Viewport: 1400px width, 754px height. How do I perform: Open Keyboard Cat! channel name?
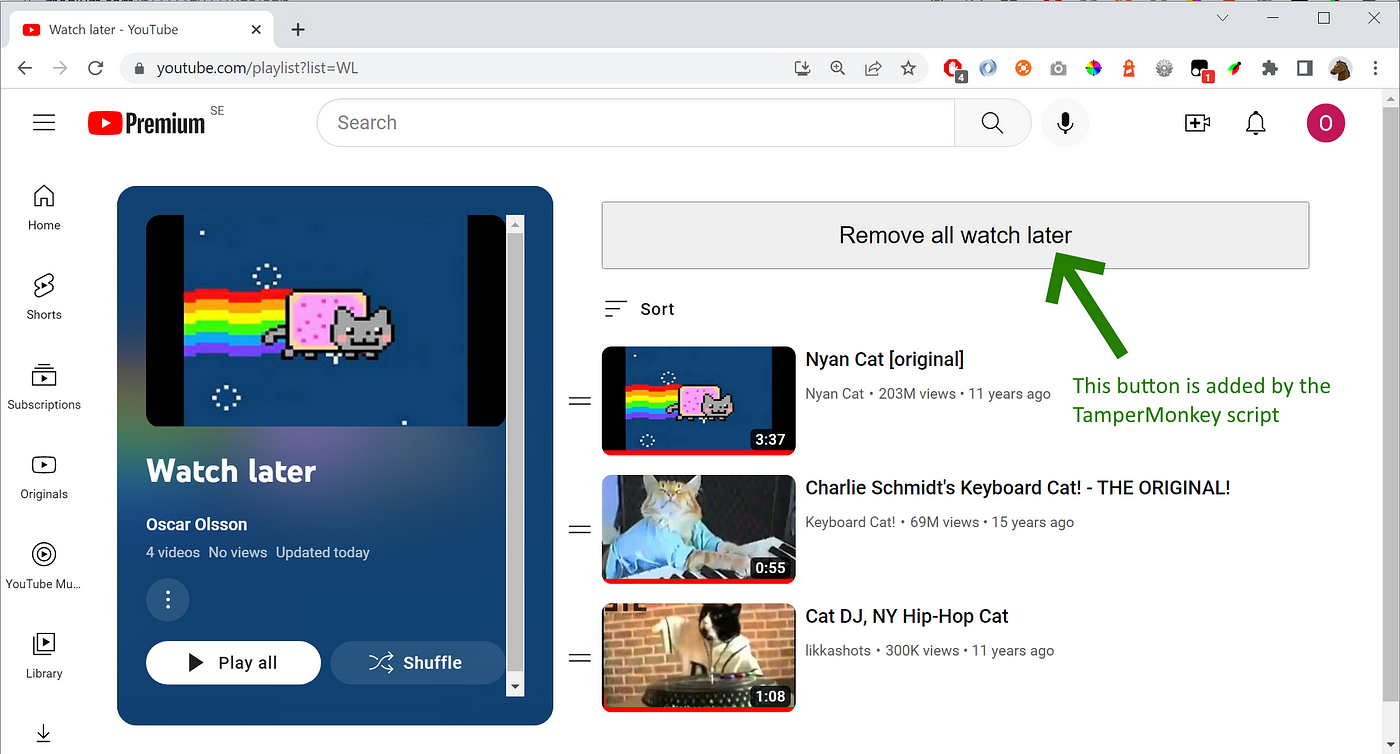851,522
